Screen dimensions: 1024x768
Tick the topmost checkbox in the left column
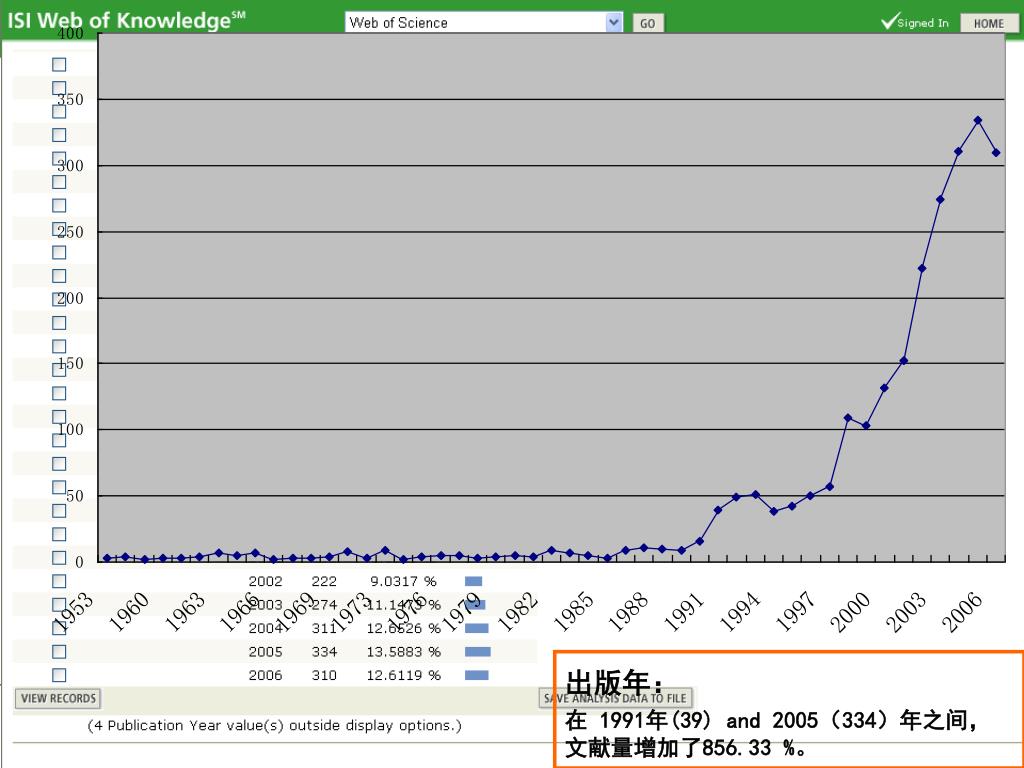pyautogui.click(x=59, y=64)
